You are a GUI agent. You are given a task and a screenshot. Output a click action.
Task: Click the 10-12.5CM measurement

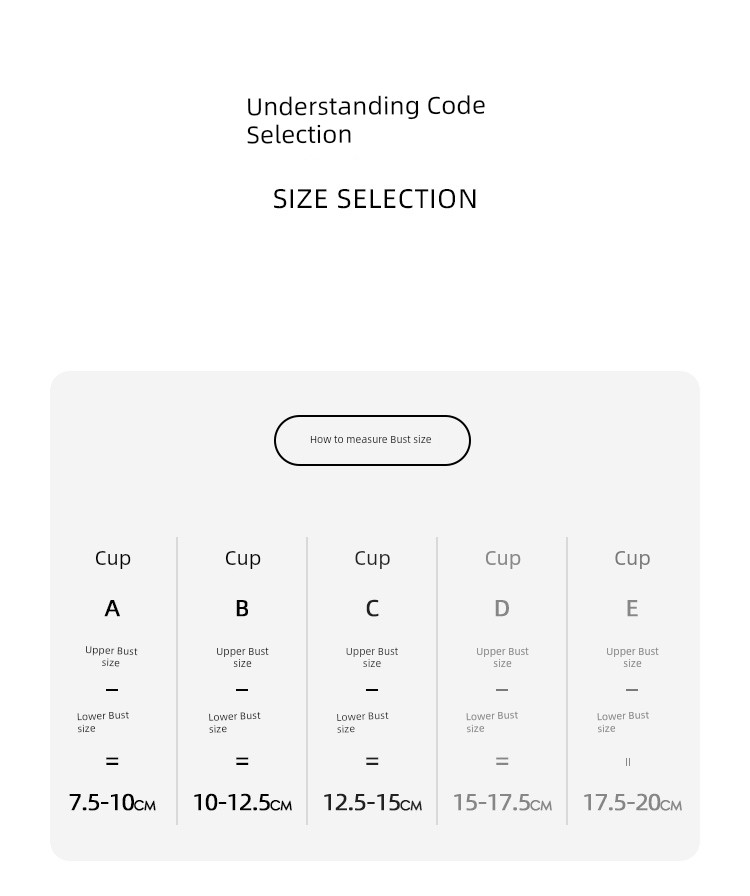(x=242, y=802)
